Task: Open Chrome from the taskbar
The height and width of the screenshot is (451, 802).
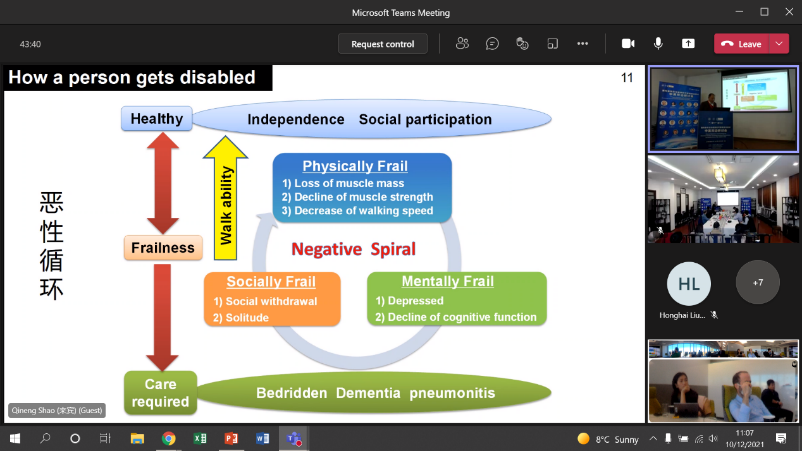Action: click(169, 438)
